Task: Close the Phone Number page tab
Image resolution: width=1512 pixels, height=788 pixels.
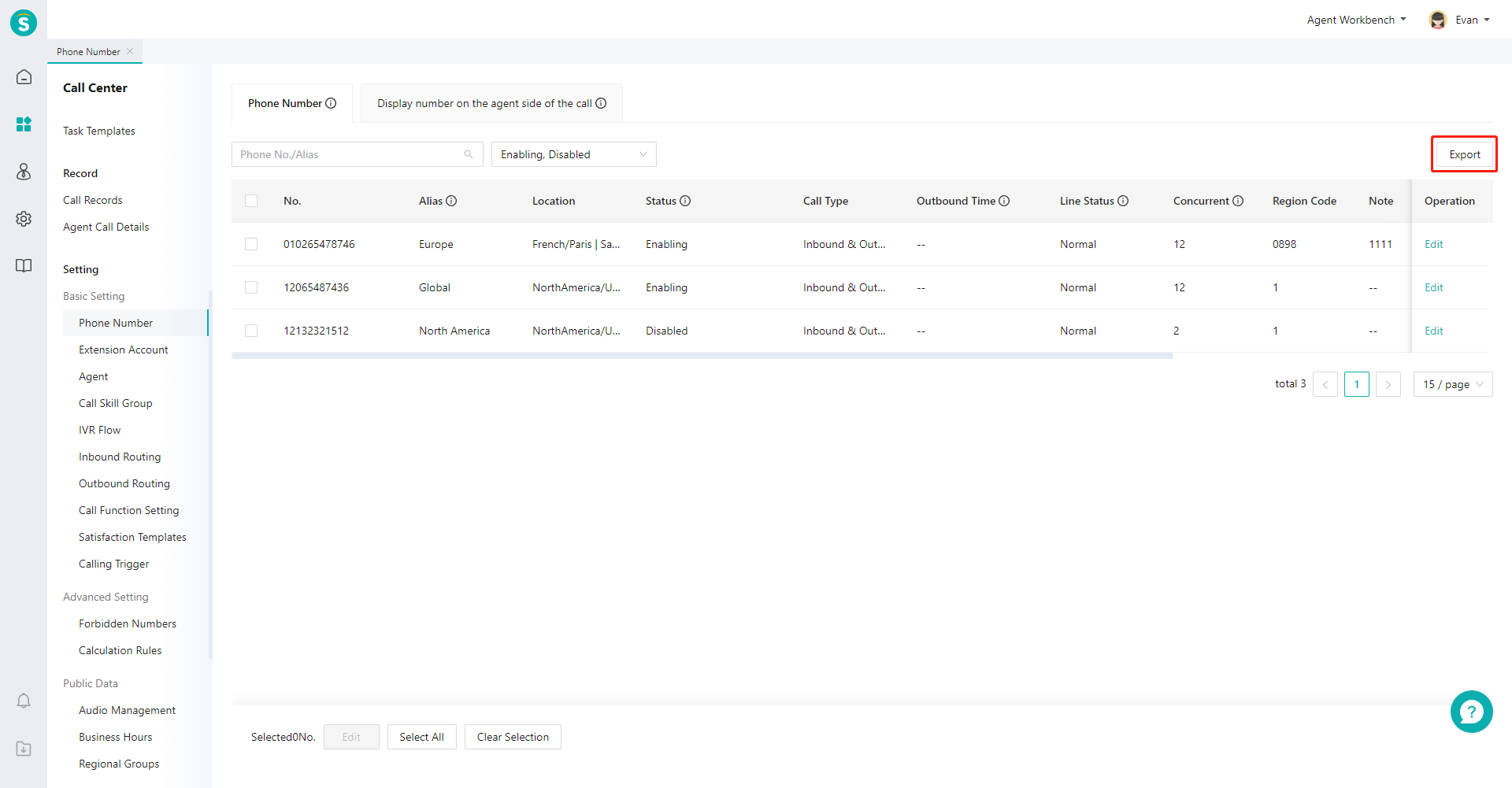Action: tap(130, 51)
